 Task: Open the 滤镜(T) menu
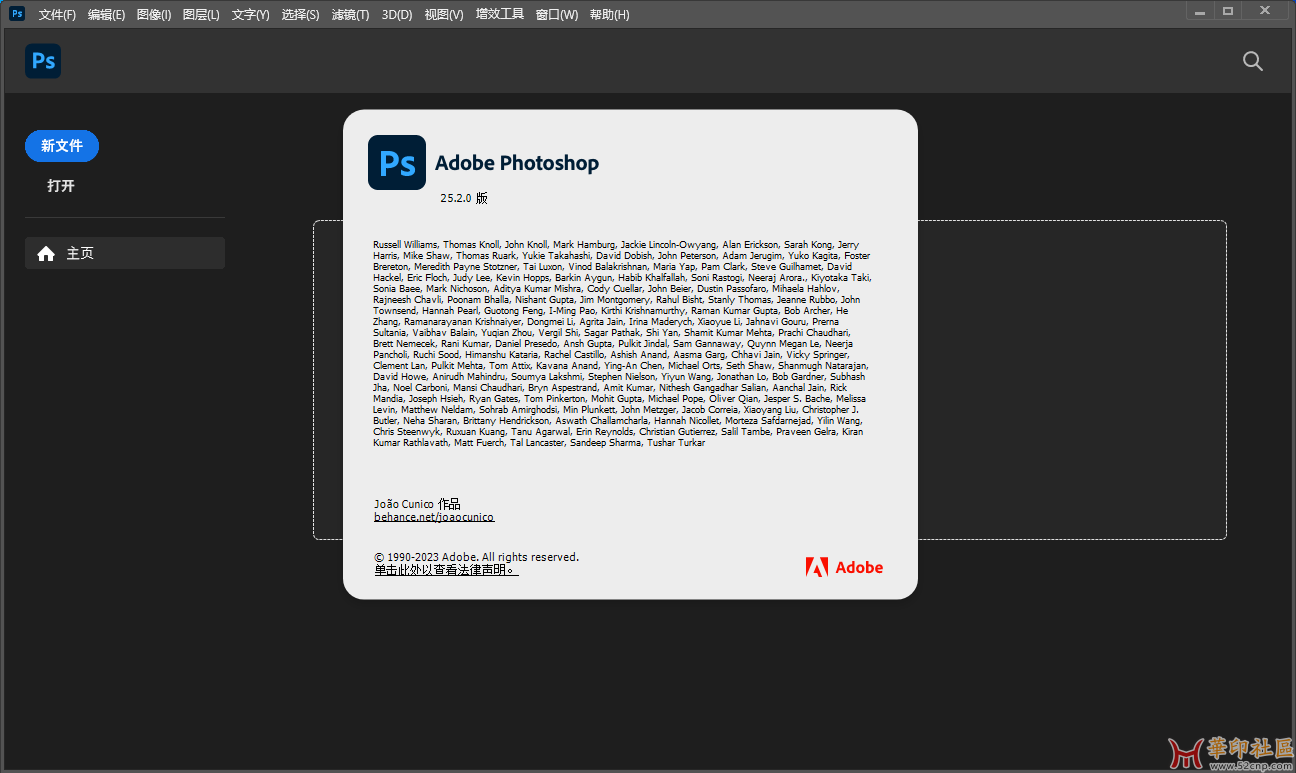350,14
